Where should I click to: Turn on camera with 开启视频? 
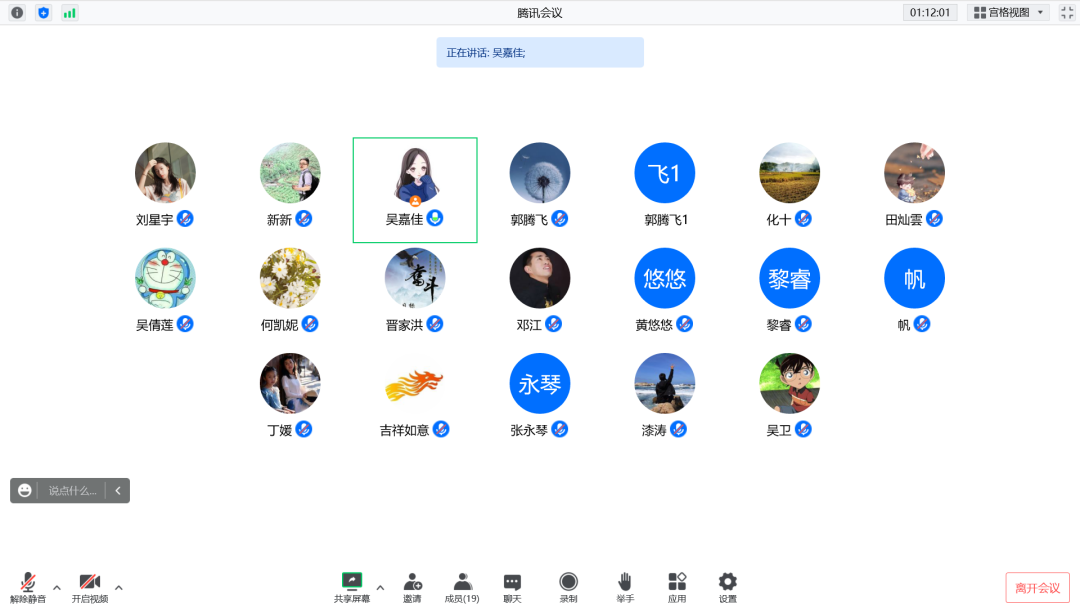pyautogui.click(x=89, y=585)
